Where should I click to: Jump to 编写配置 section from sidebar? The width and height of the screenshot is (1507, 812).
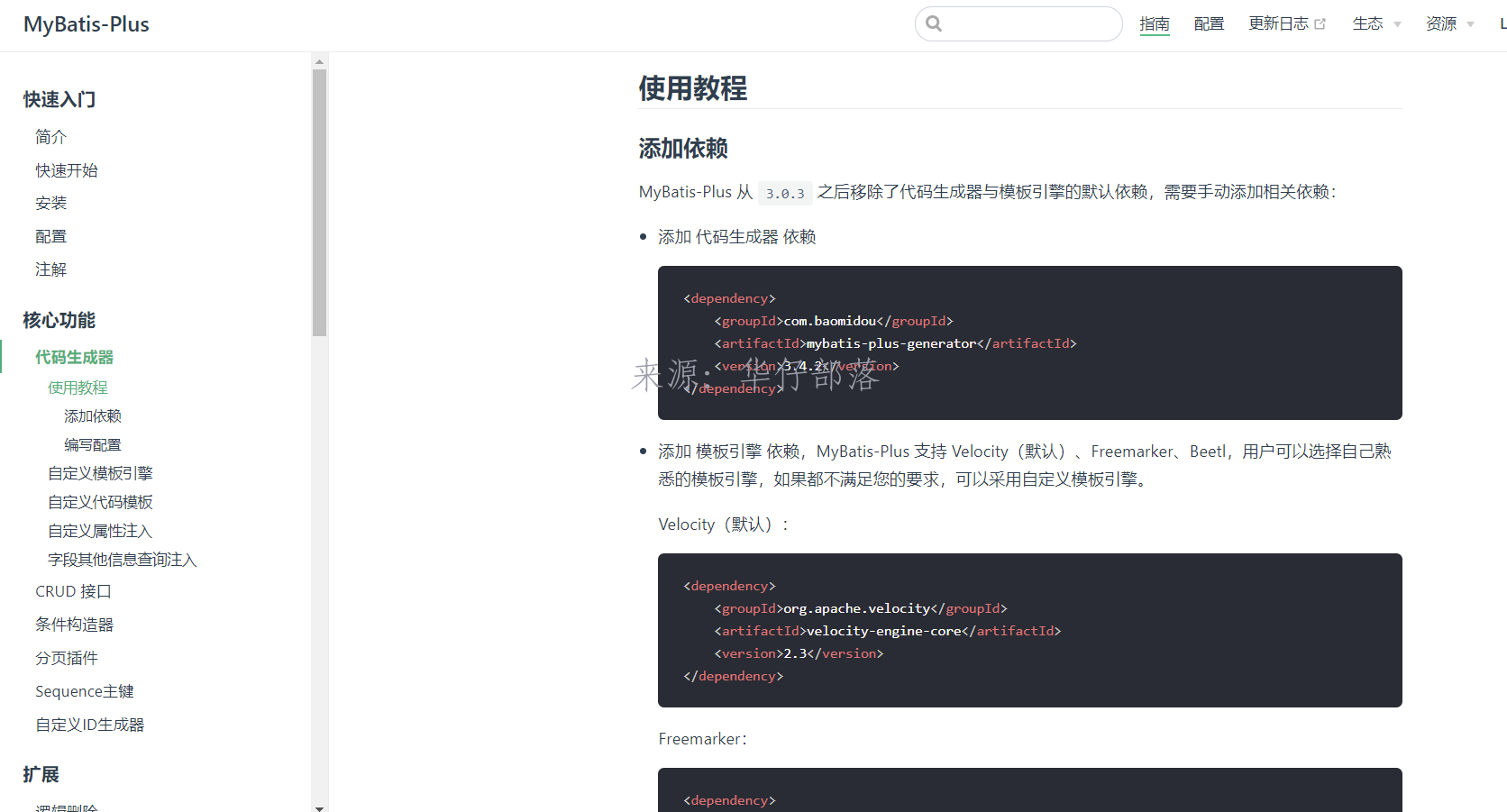pyautogui.click(x=93, y=445)
